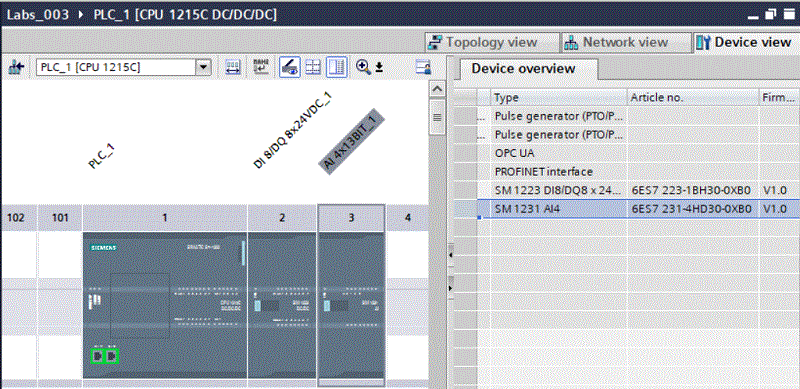Select the Device overview tab
This screenshot has width=800, height=389.
click(x=523, y=68)
